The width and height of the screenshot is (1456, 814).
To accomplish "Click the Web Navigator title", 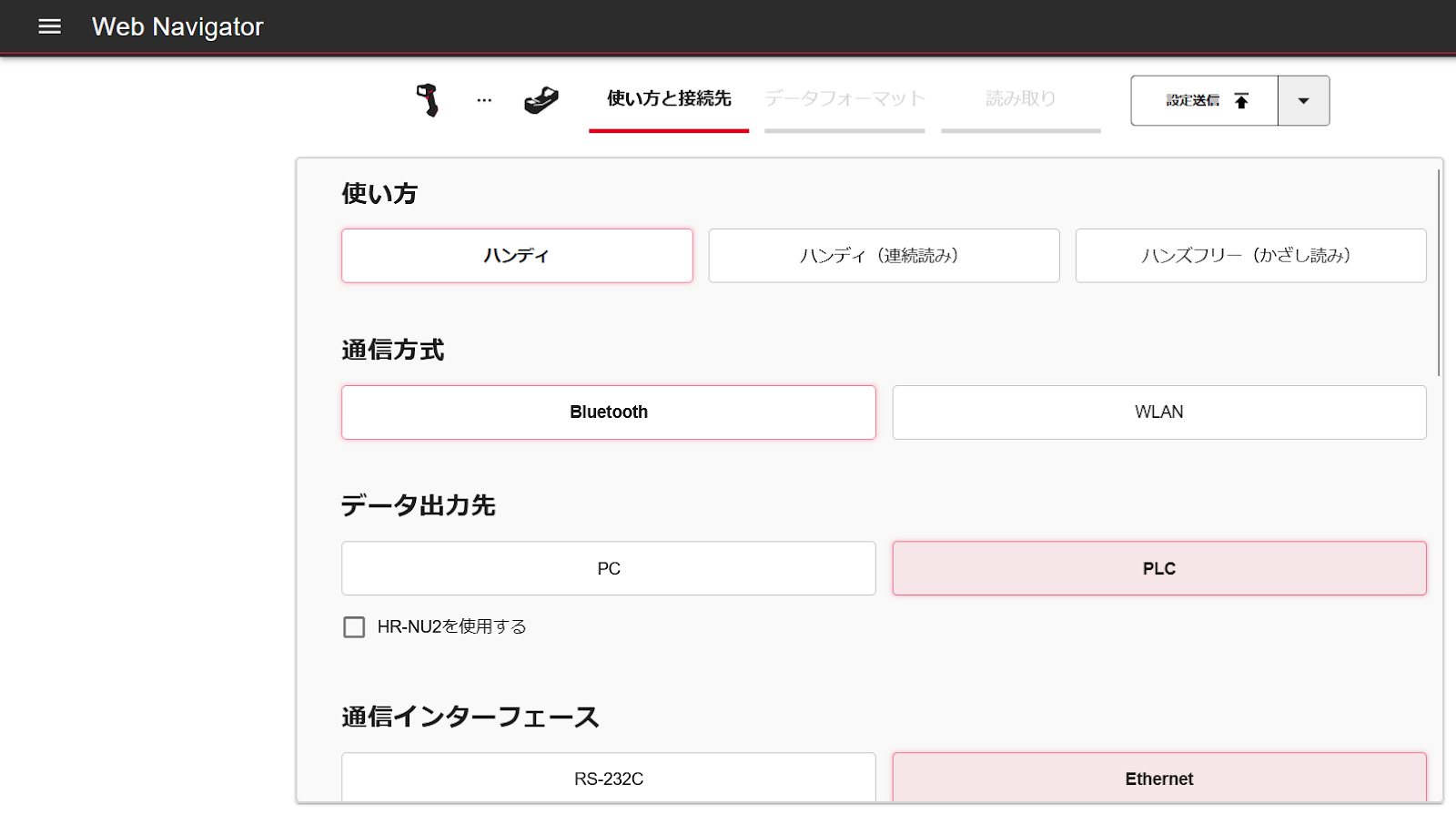I will pyautogui.click(x=177, y=27).
